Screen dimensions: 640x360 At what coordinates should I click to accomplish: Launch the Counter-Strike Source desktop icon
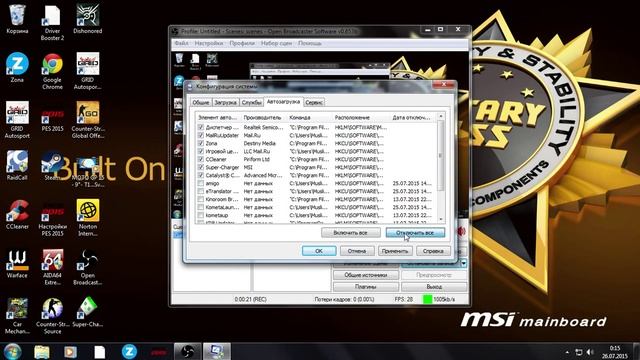52,316
